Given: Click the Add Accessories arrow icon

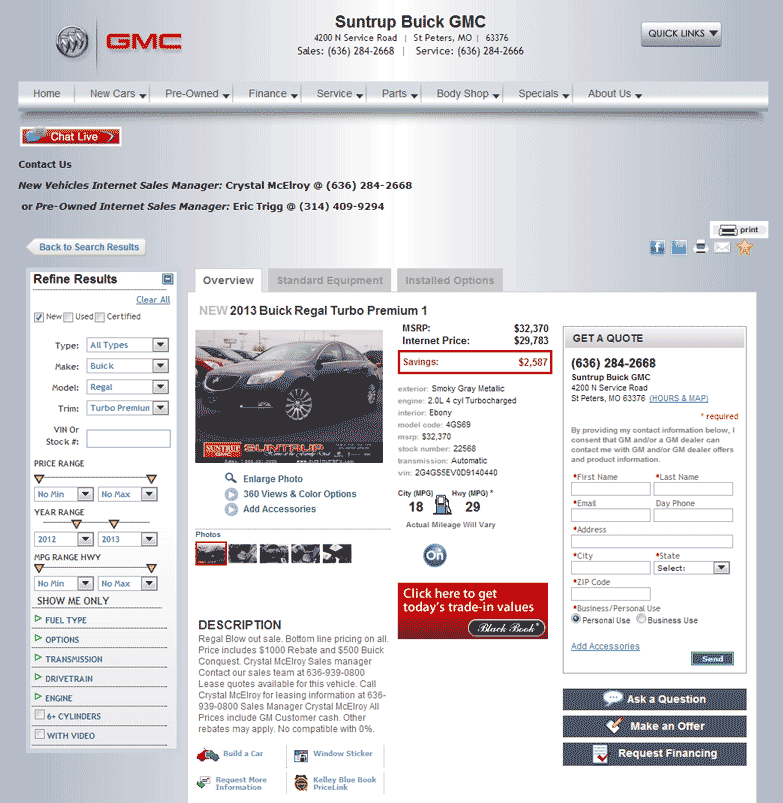Looking at the screenshot, I should click(x=231, y=510).
